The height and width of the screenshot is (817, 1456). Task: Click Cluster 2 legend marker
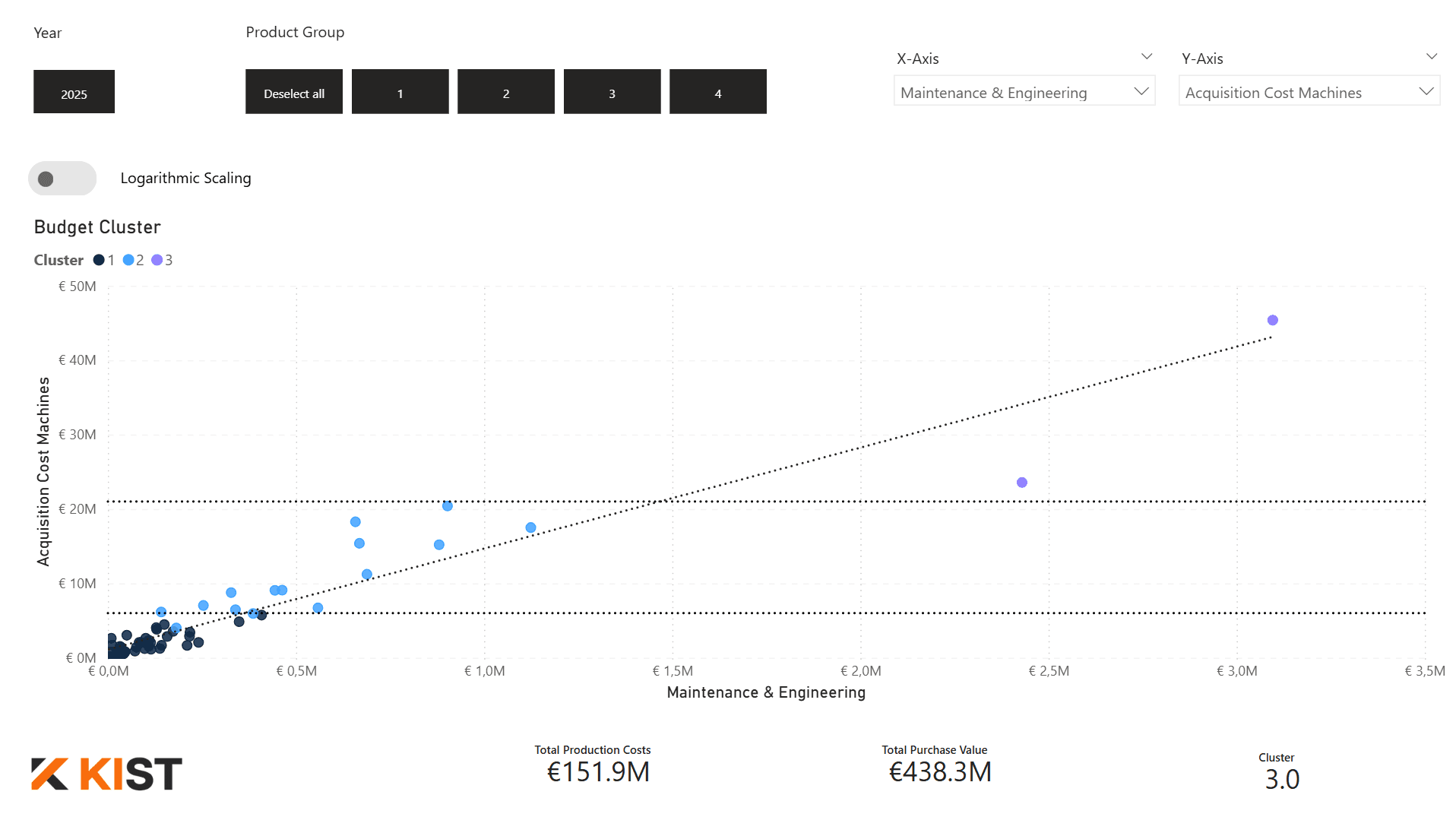pos(128,260)
